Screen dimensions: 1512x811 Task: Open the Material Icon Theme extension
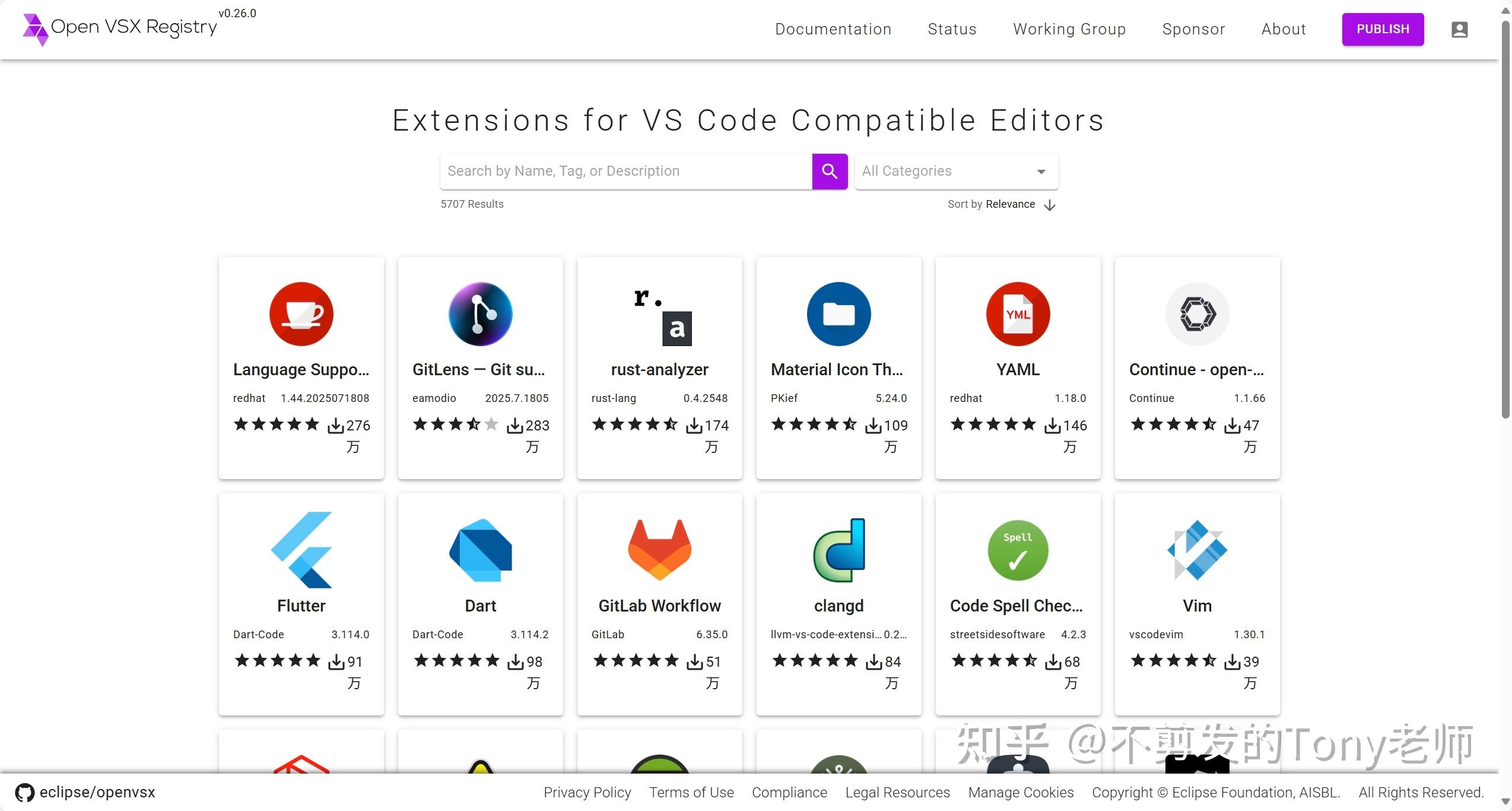(838, 313)
